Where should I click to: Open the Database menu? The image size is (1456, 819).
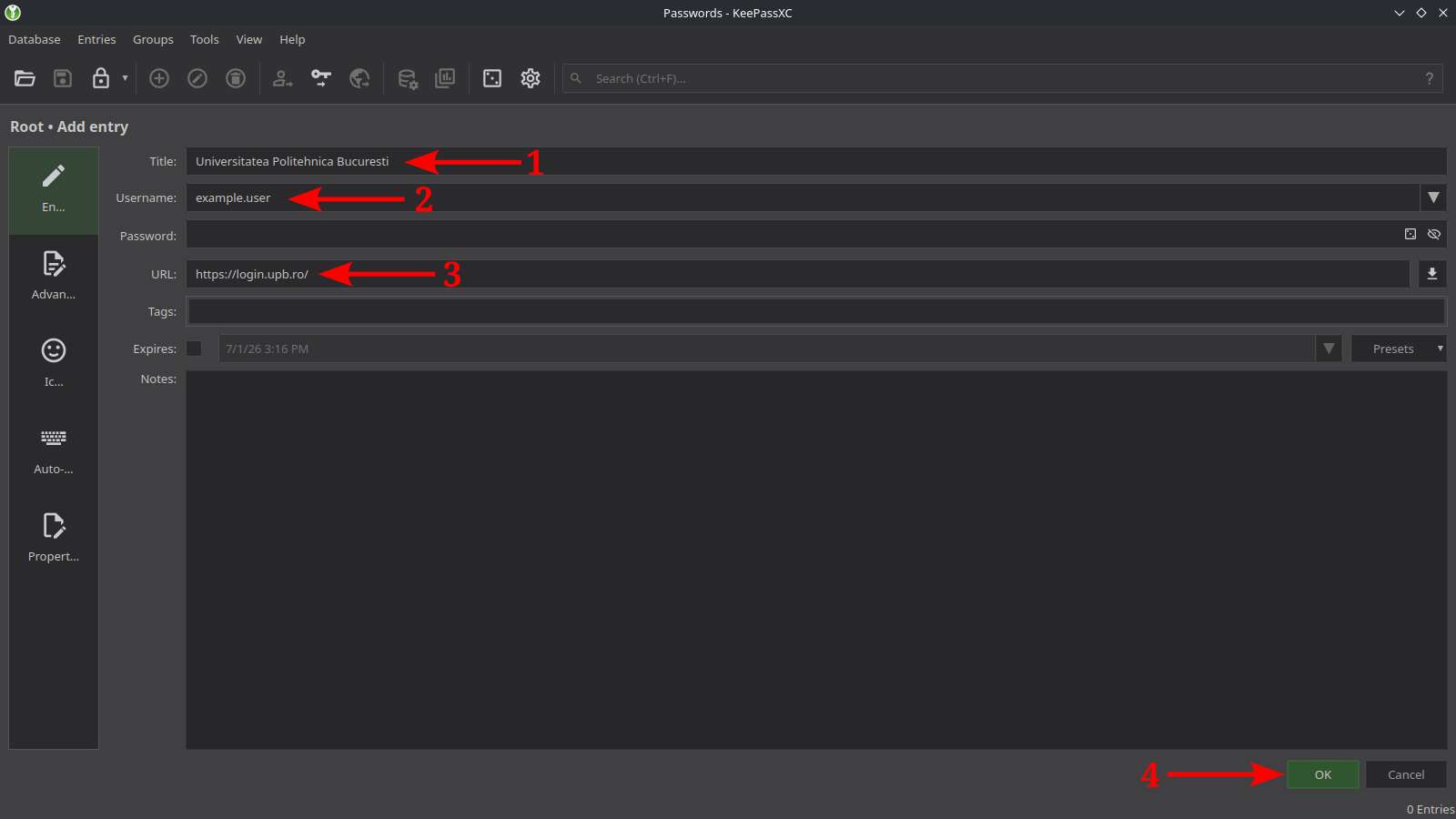[35, 39]
